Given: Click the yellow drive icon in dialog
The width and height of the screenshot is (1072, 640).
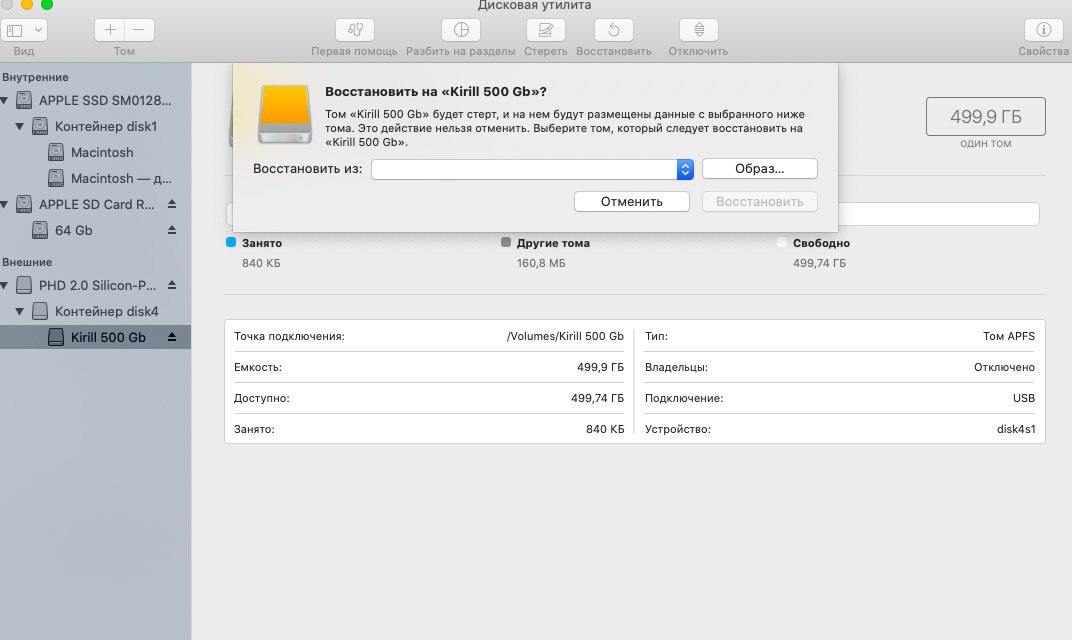Looking at the screenshot, I should (285, 114).
